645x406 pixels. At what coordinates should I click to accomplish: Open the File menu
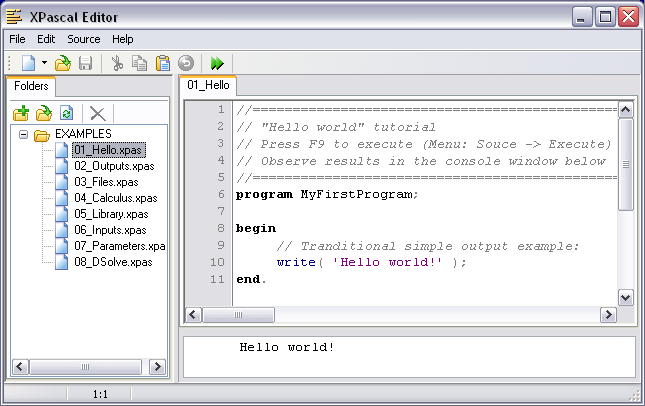point(17,39)
